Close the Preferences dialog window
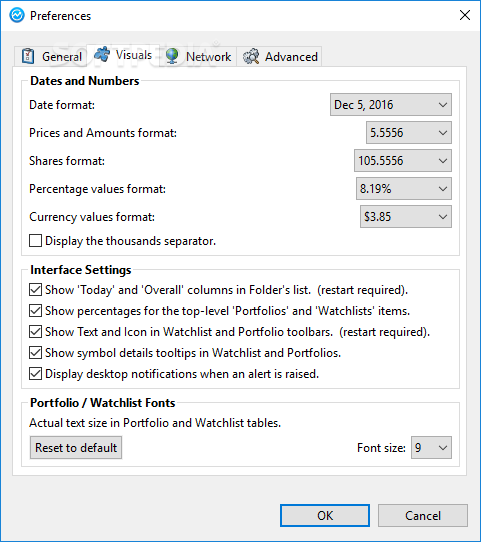This screenshot has height=542, width=481. (x=465, y=15)
